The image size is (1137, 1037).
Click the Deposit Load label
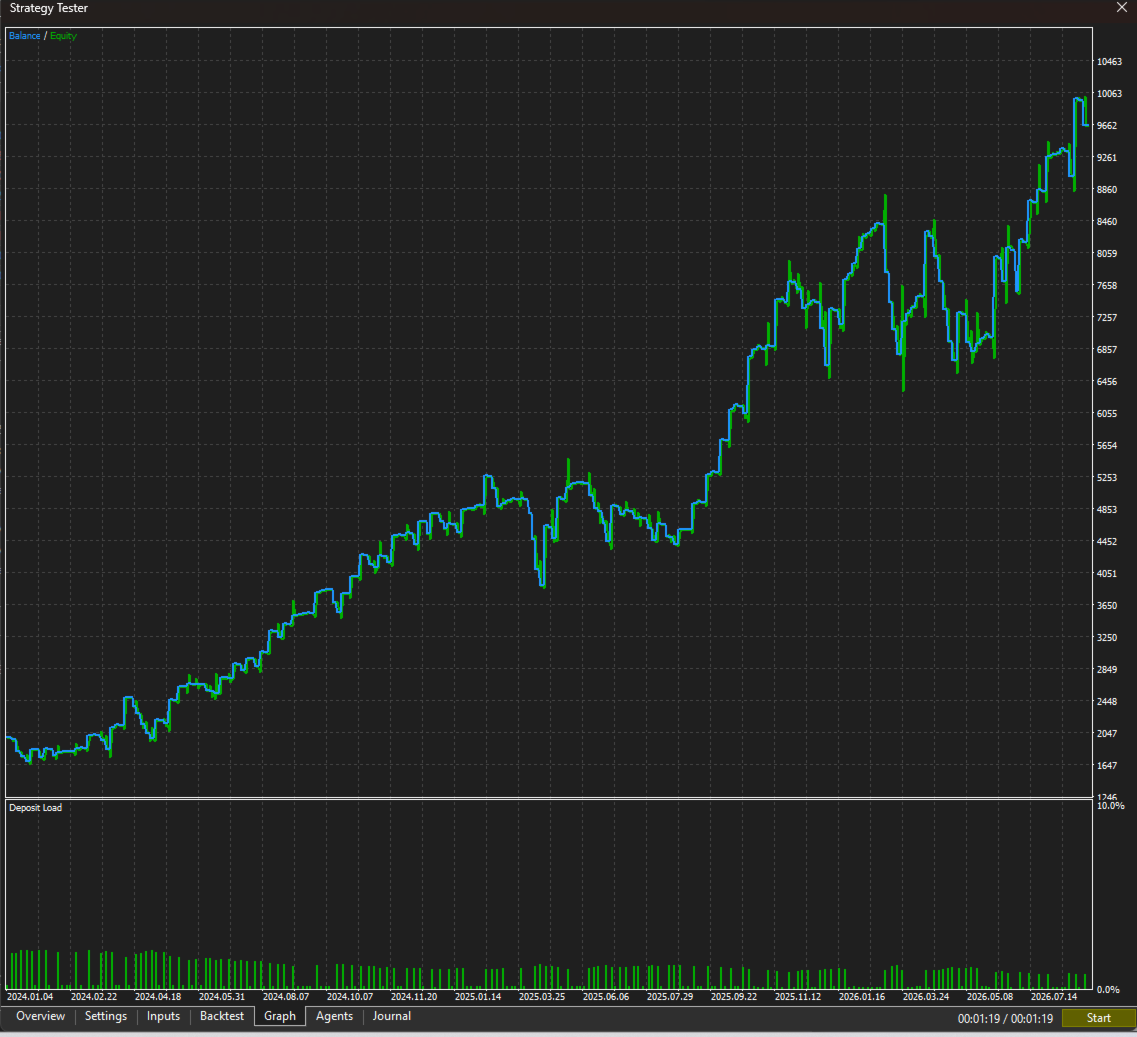[x=36, y=808]
